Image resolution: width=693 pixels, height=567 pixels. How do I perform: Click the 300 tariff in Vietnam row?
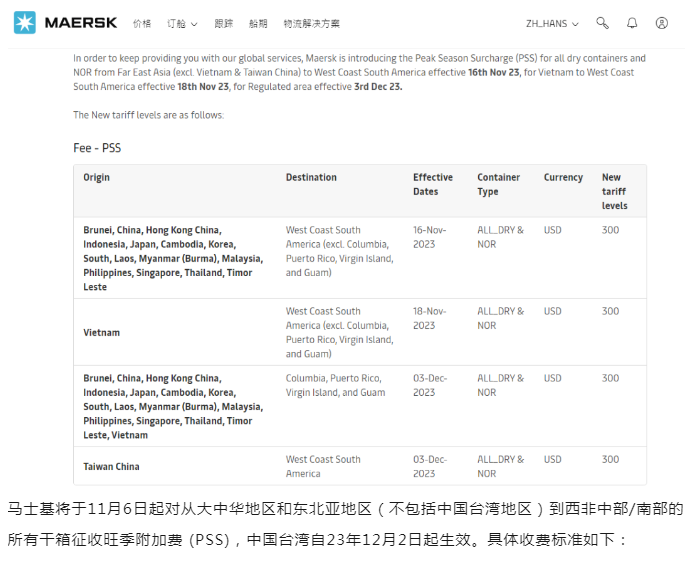[x=610, y=311]
